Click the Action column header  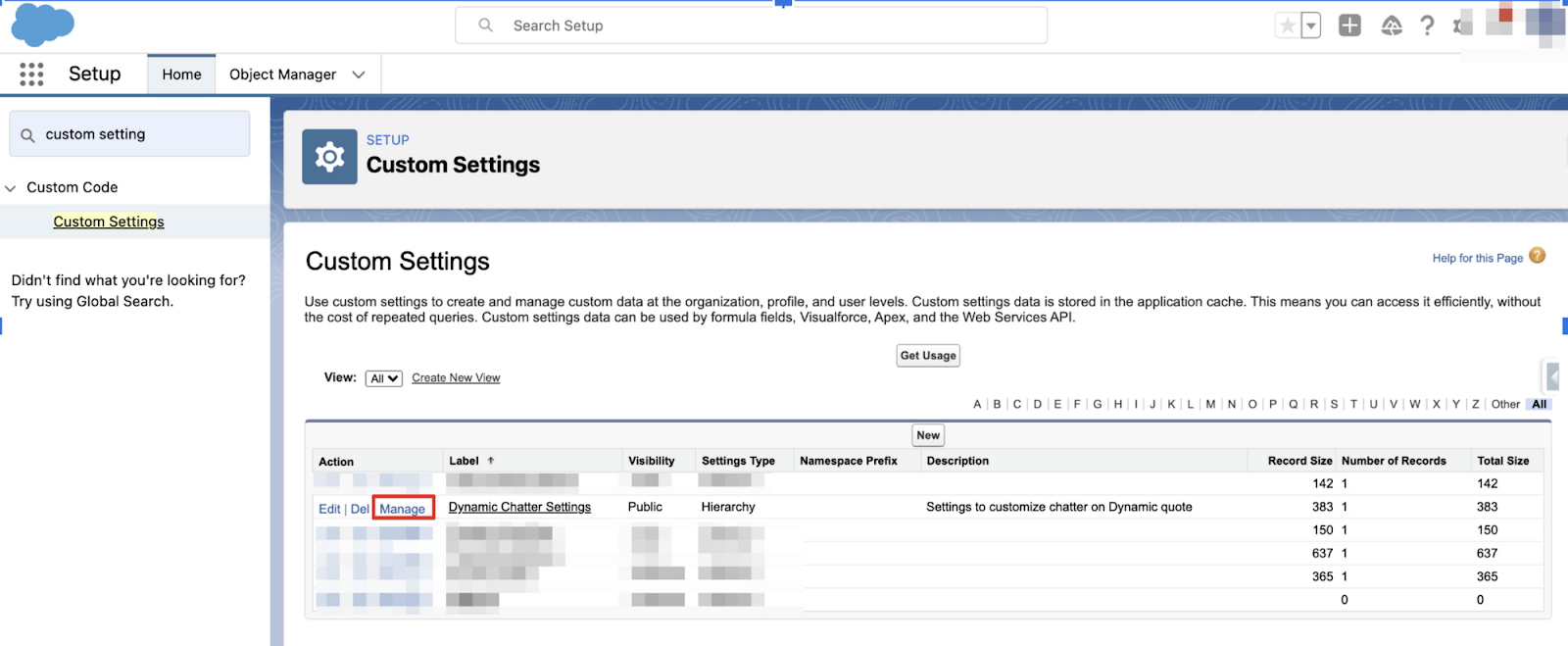coord(336,462)
